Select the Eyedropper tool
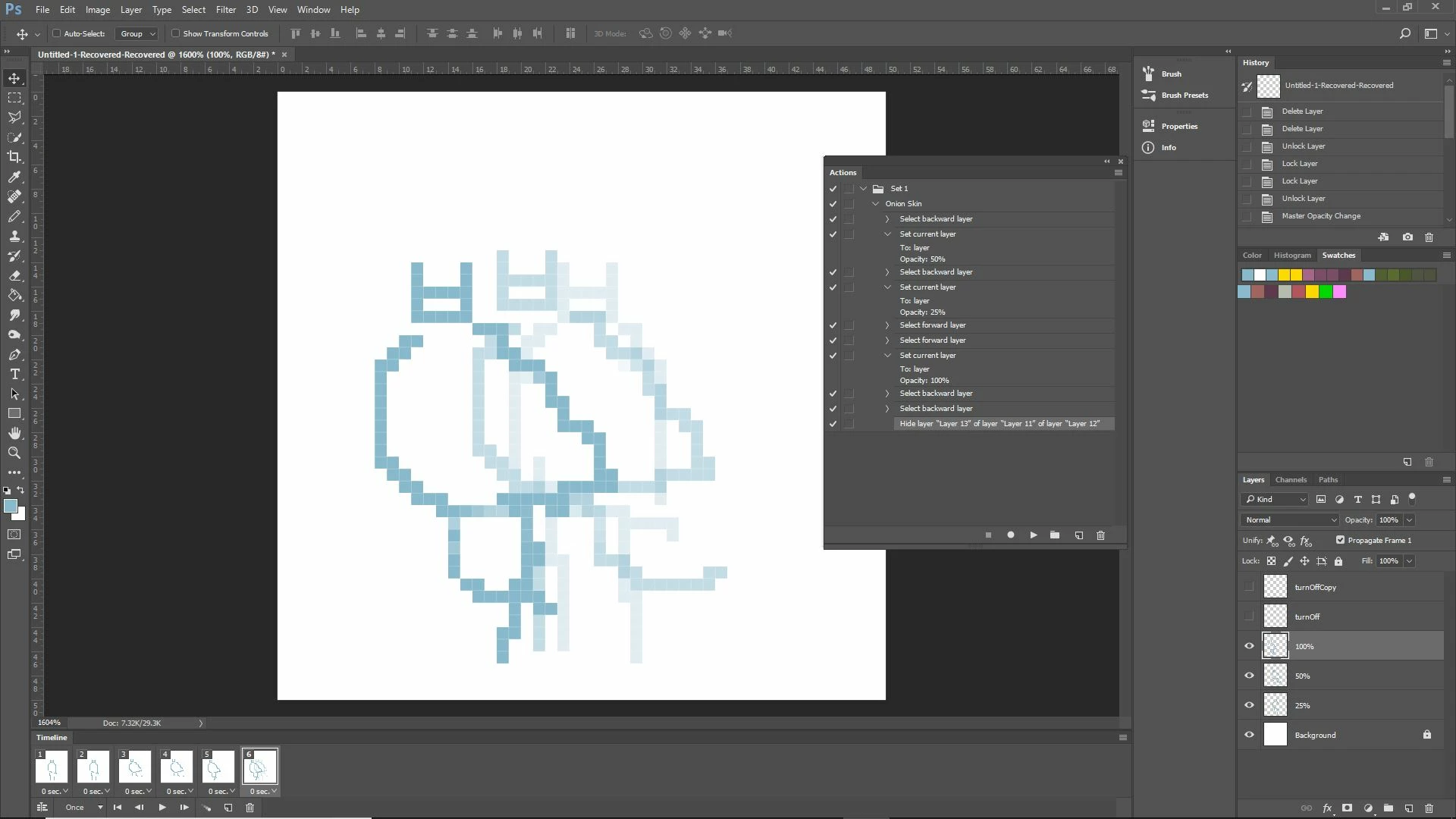 pyautogui.click(x=14, y=177)
